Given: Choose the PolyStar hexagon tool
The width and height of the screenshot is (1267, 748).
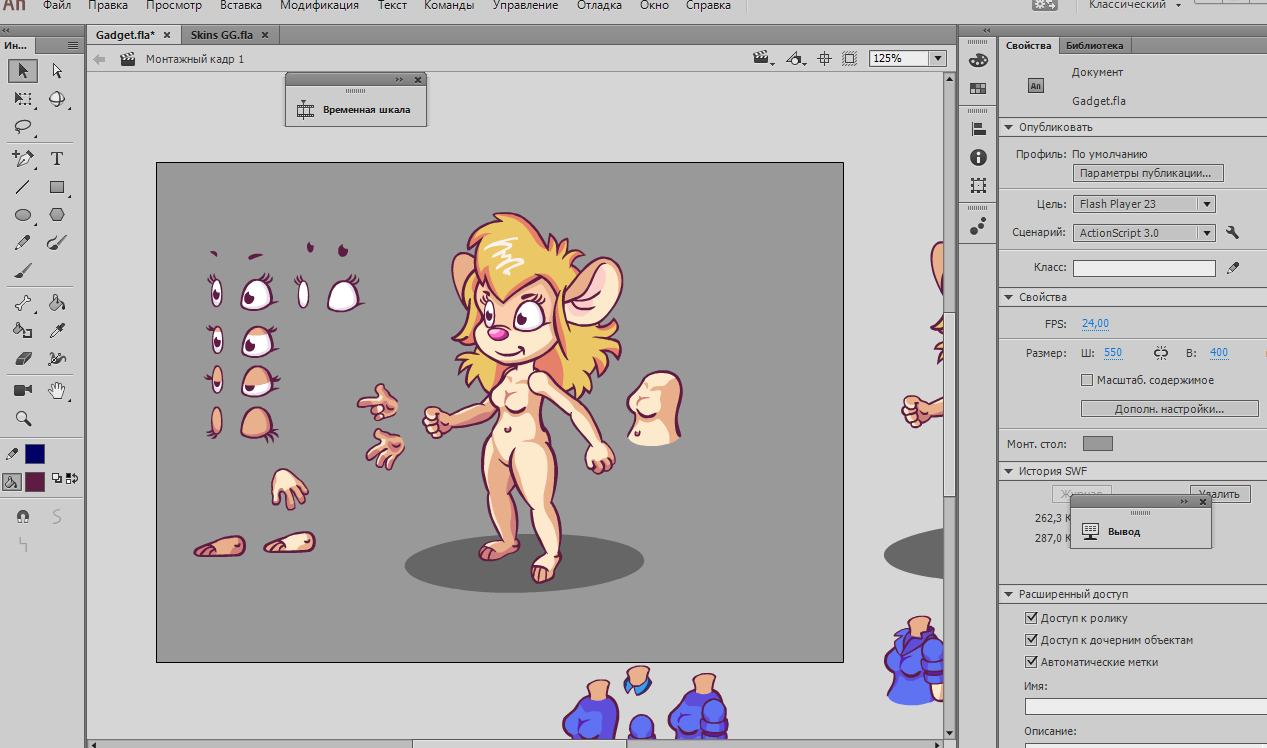Looking at the screenshot, I should (57, 215).
